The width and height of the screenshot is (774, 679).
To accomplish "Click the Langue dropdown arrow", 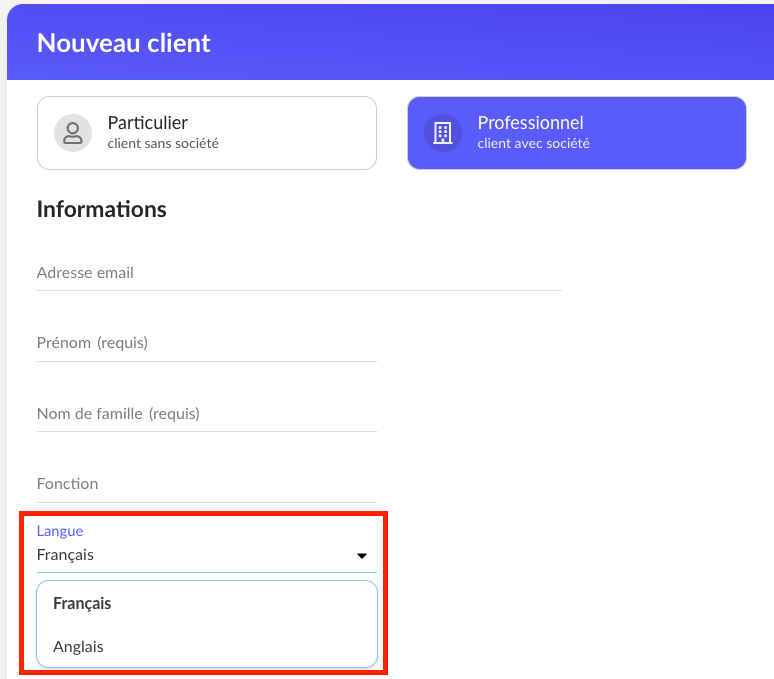I will click(362, 556).
